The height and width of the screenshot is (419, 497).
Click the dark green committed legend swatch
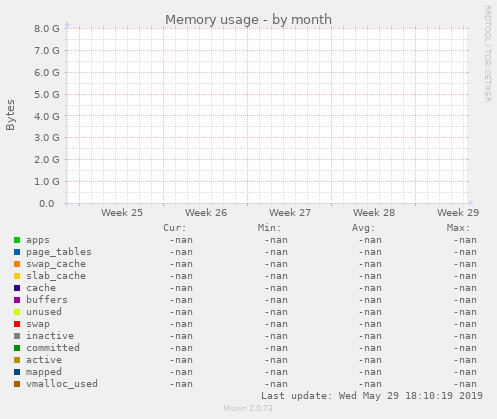coord(17,348)
